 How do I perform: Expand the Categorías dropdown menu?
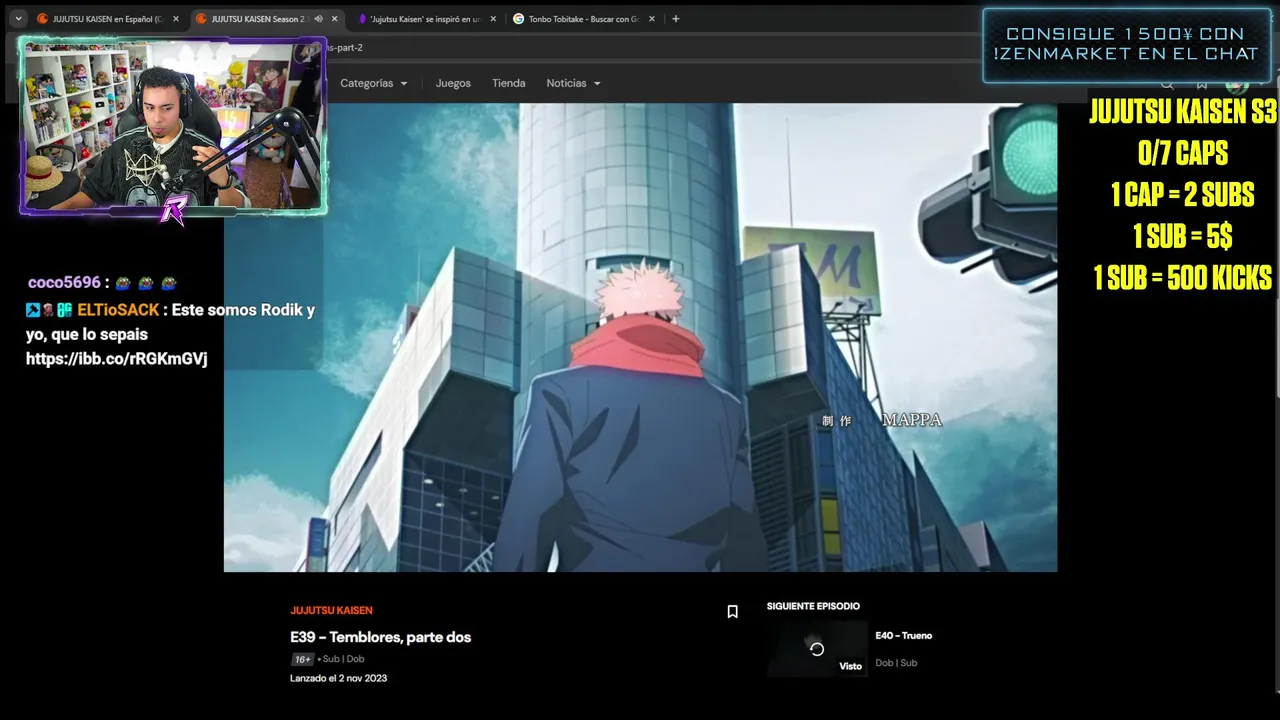374,83
